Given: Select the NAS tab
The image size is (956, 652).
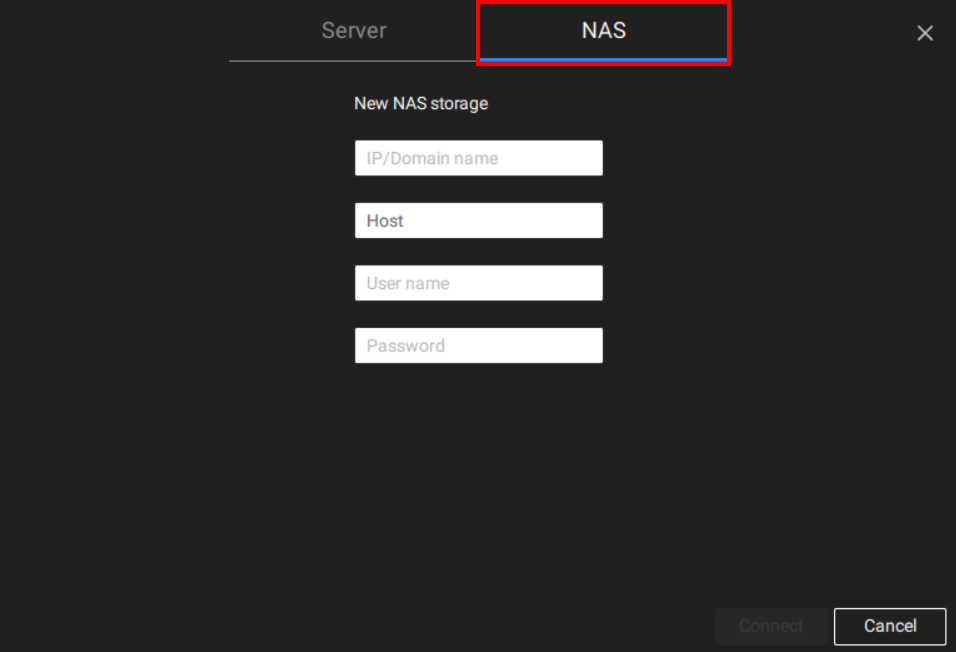Looking at the screenshot, I should [604, 30].
